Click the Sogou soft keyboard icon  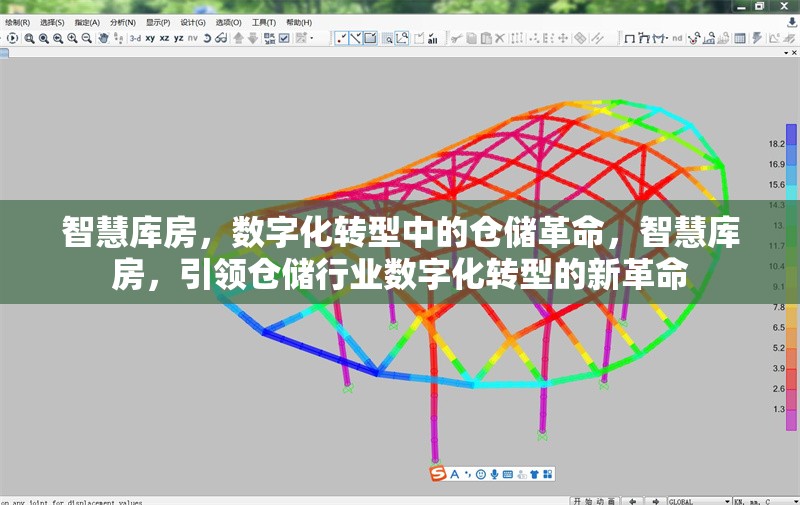pos(508,474)
